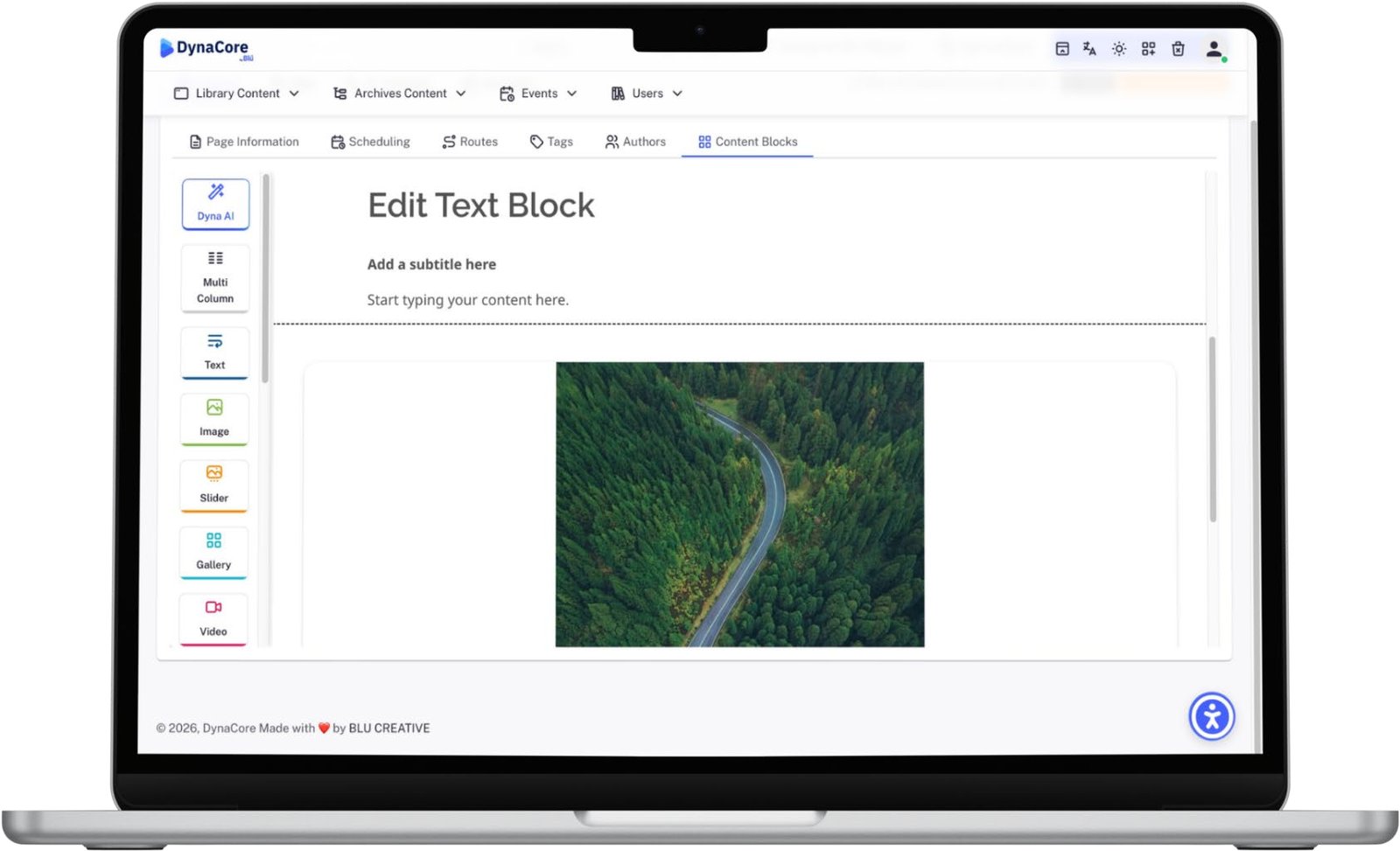The image size is (1400, 851).
Task: Expand the Archives Content dropdown
Action: click(400, 94)
